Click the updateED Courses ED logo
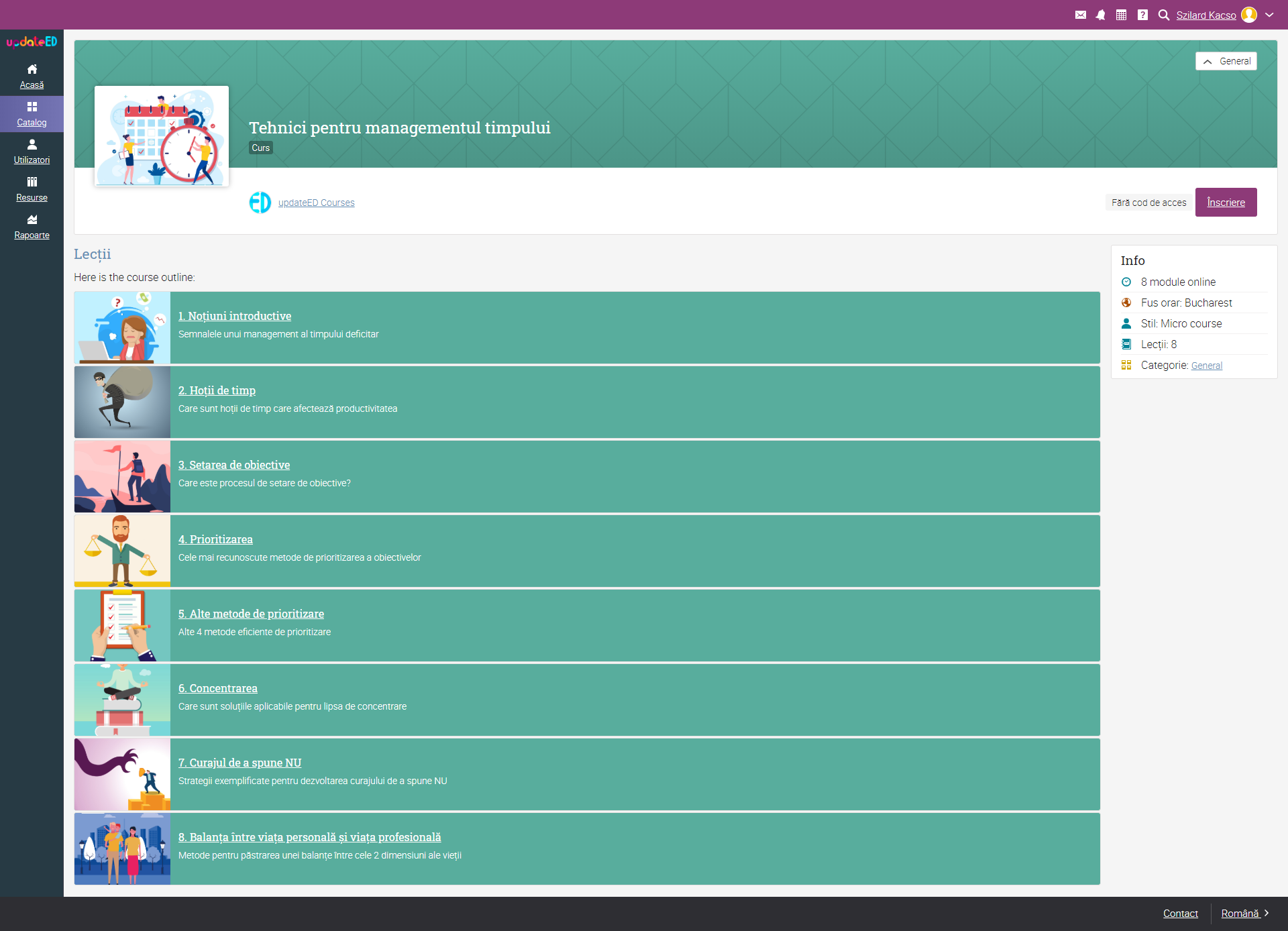Viewport: 1288px width, 931px height. (x=260, y=203)
